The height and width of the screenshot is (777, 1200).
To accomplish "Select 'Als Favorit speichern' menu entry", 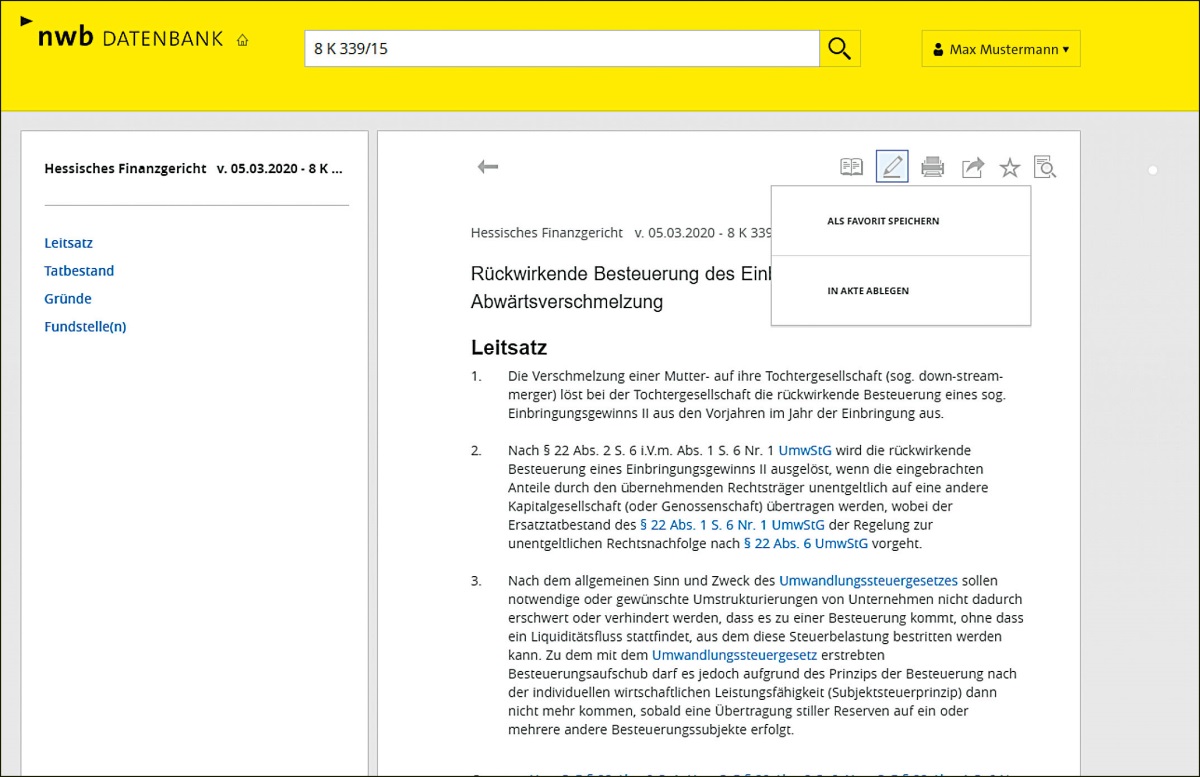I will point(883,221).
